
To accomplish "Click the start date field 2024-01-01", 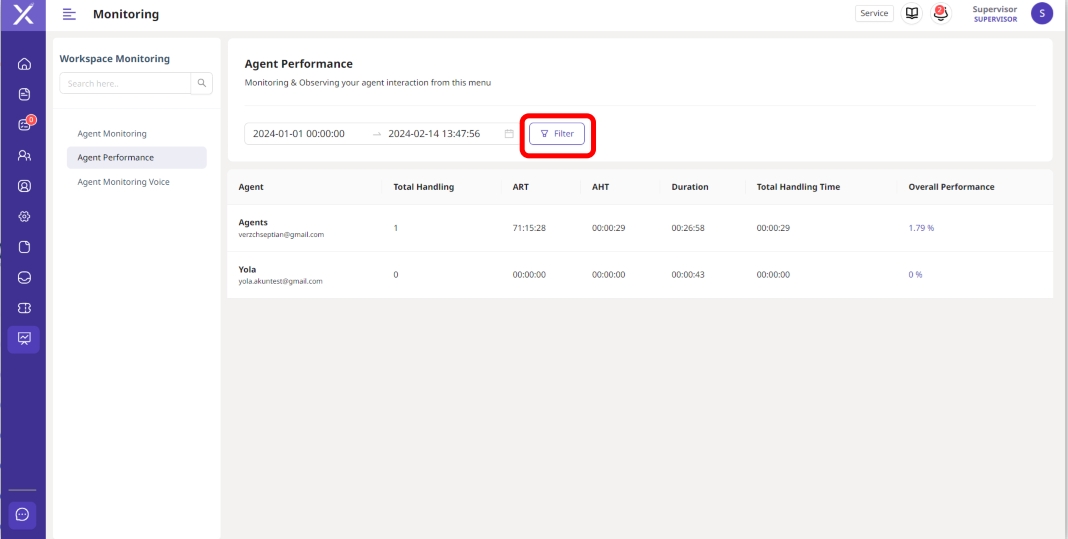I will click(x=299, y=134).
